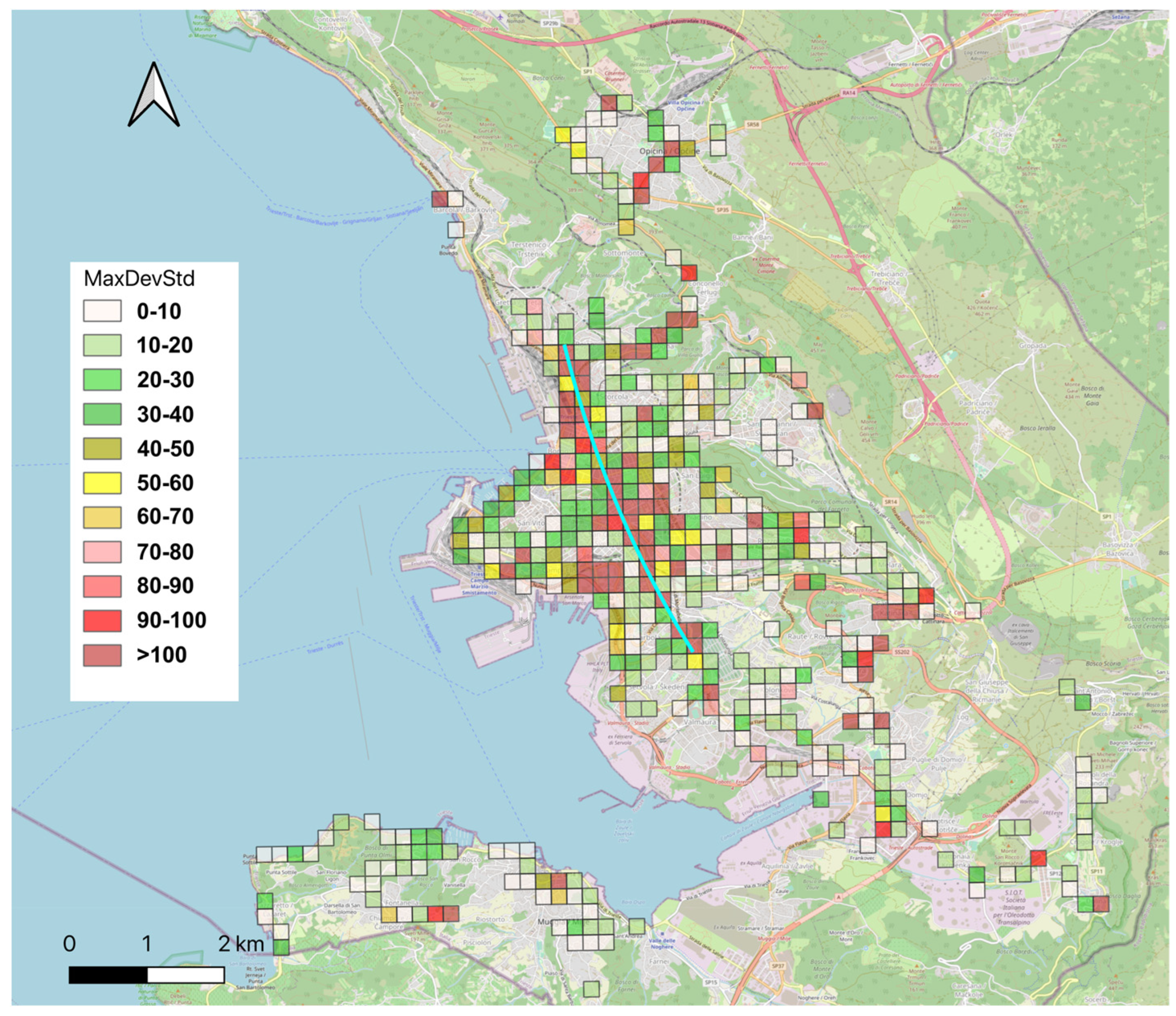The image size is (1176, 1016).
Task: Click the white segment of scale bar
Action: (186, 975)
